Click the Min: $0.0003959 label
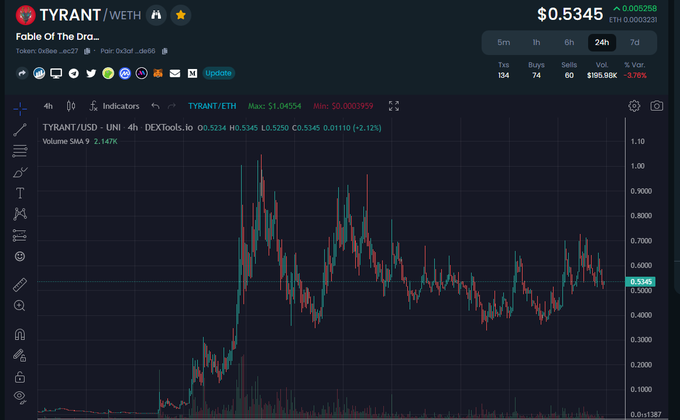Screen dimensions: 680x420 (x=343, y=106)
